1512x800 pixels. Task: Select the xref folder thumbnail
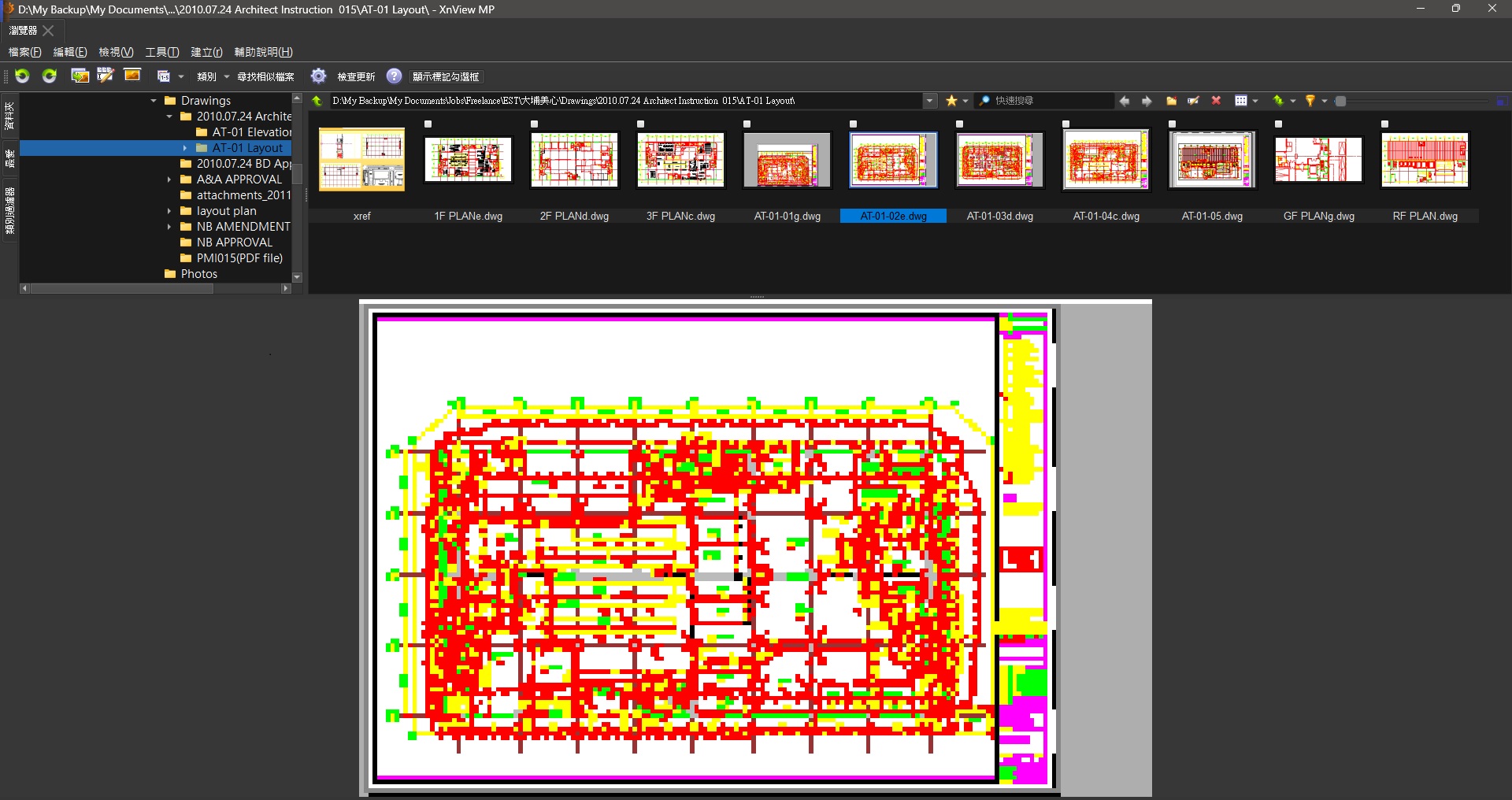pos(361,161)
